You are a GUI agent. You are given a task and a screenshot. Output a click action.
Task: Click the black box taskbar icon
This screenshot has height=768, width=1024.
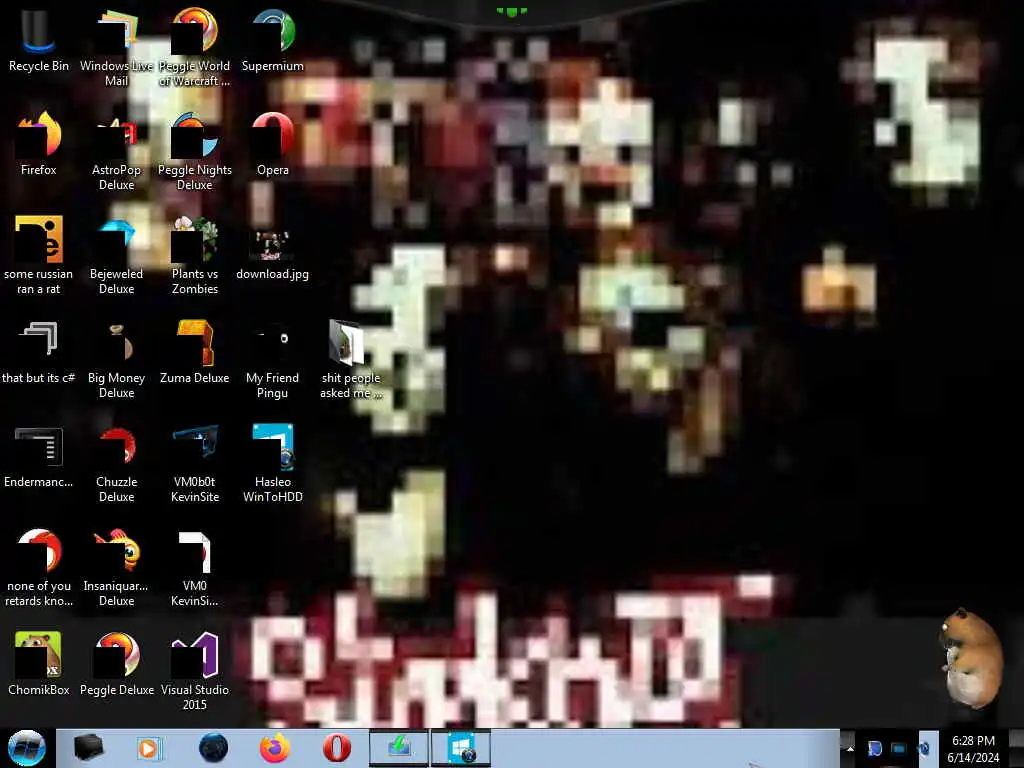[88, 747]
